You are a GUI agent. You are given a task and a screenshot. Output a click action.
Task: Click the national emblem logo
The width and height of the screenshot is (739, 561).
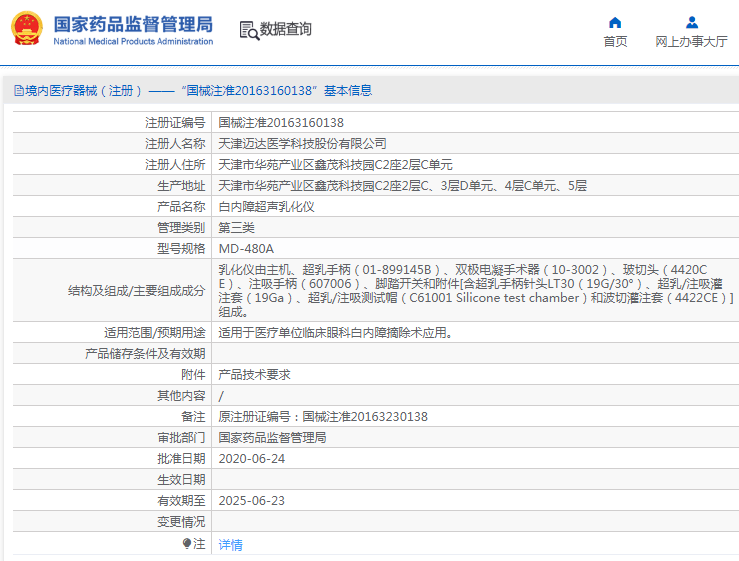[27, 29]
